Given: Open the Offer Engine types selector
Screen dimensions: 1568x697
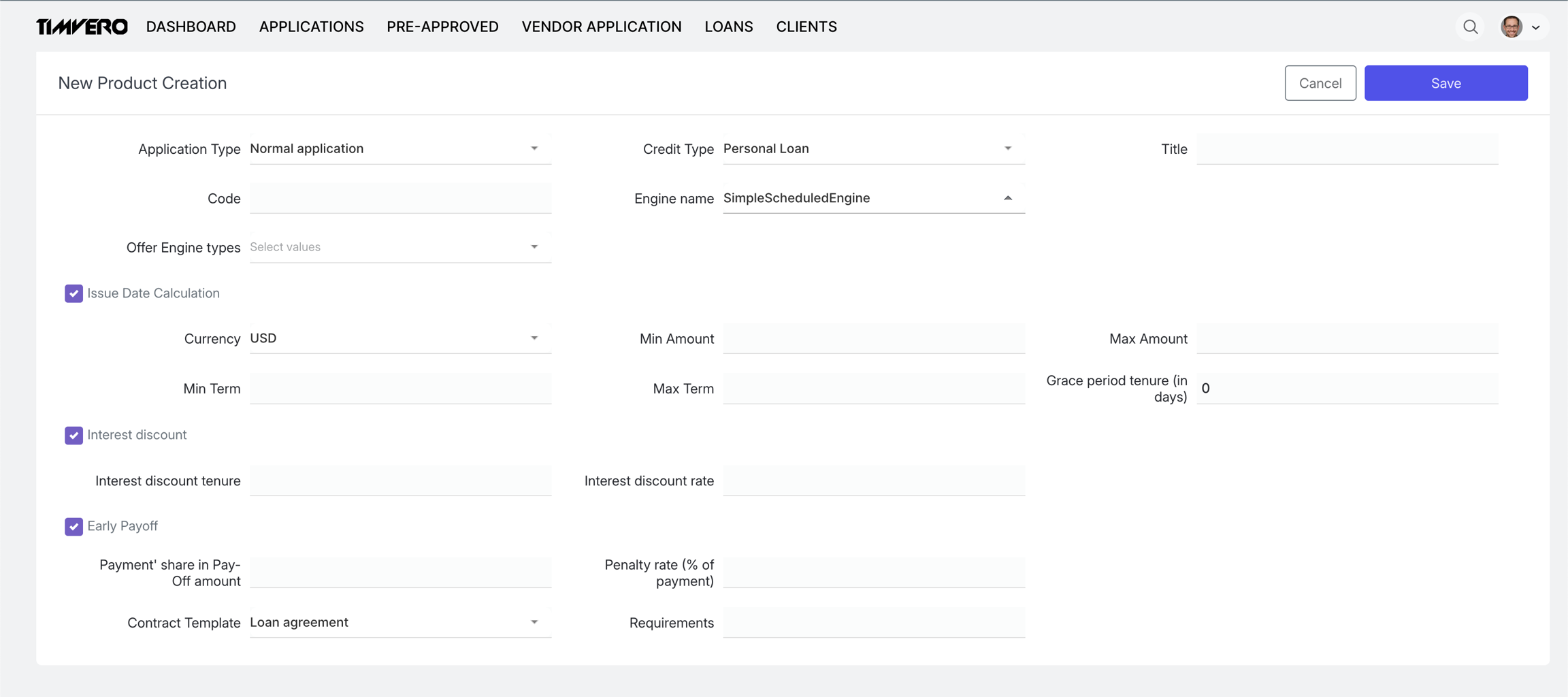Looking at the screenshot, I should click(399, 247).
